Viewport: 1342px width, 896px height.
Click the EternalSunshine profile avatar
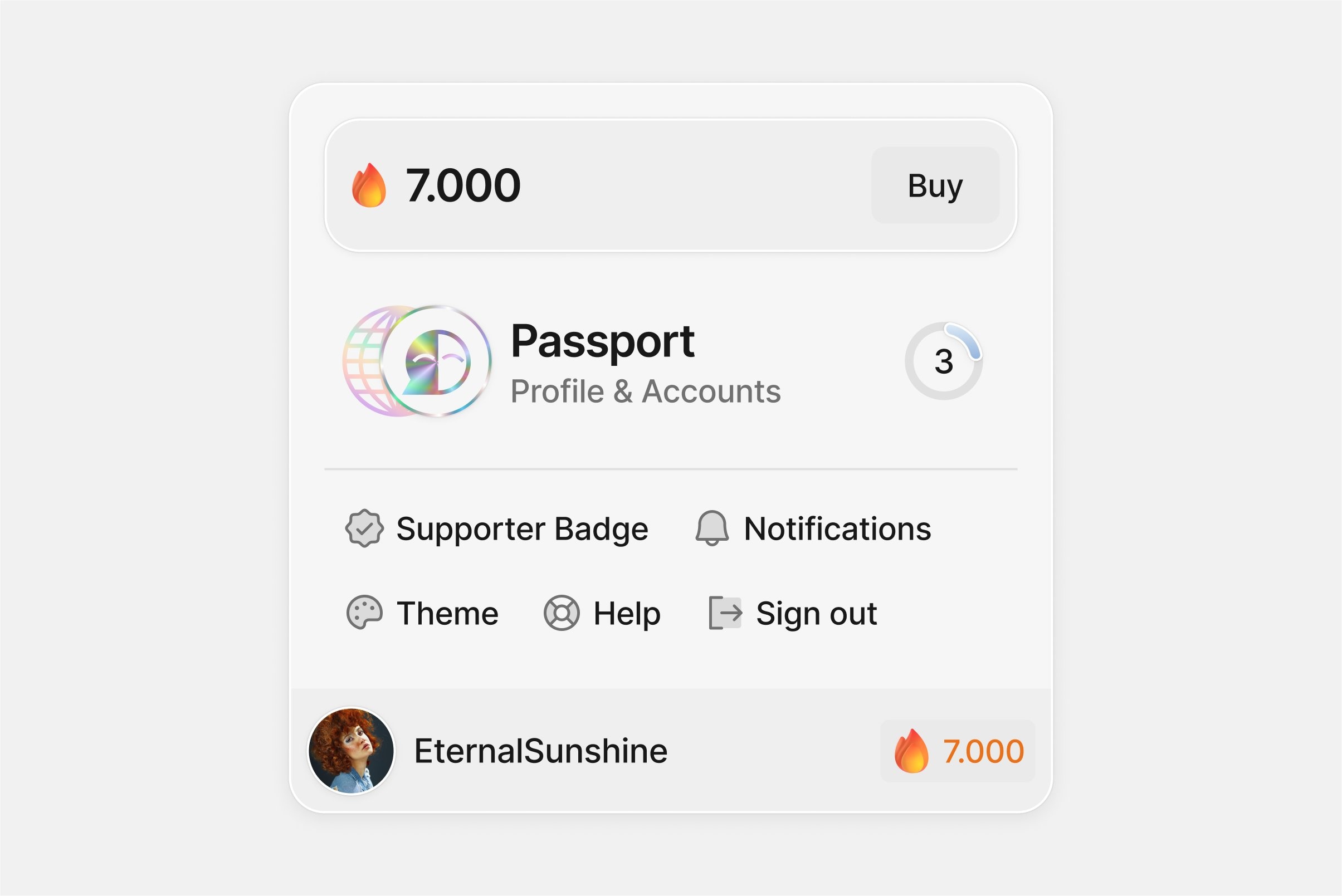(351, 751)
